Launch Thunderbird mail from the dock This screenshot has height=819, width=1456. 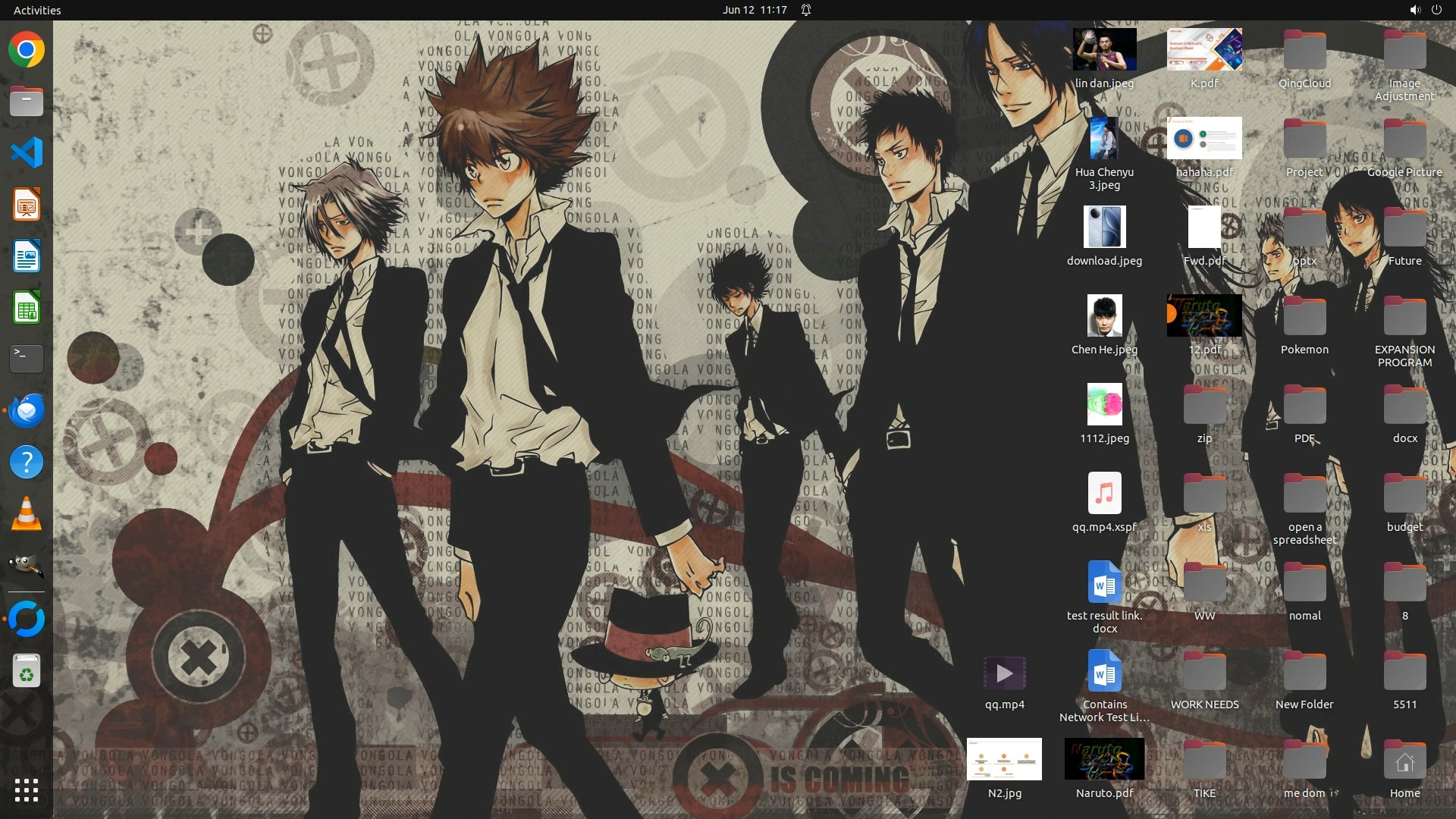[x=27, y=411]
